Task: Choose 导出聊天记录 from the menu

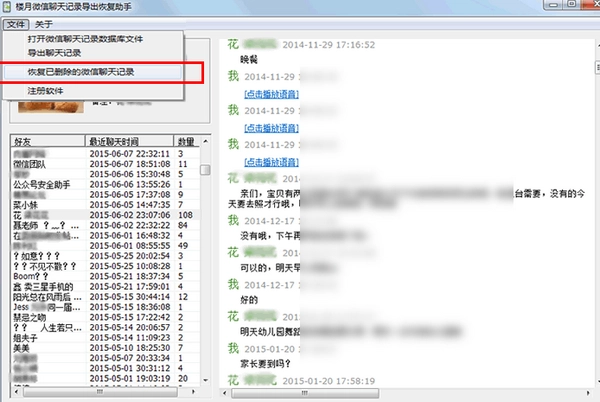Action: coord(54,52)
